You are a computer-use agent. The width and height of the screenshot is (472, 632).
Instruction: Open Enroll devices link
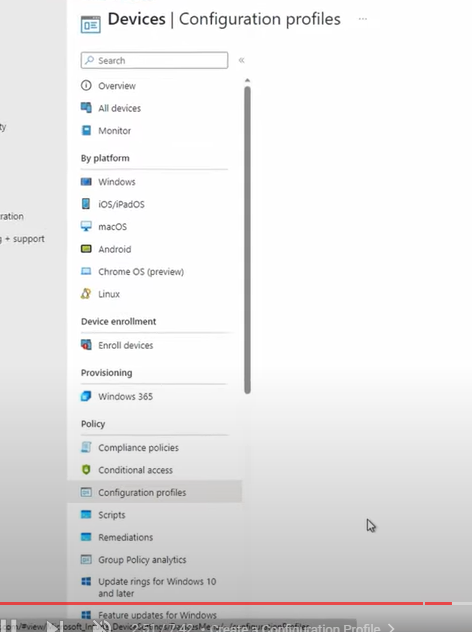click(126, 345)
